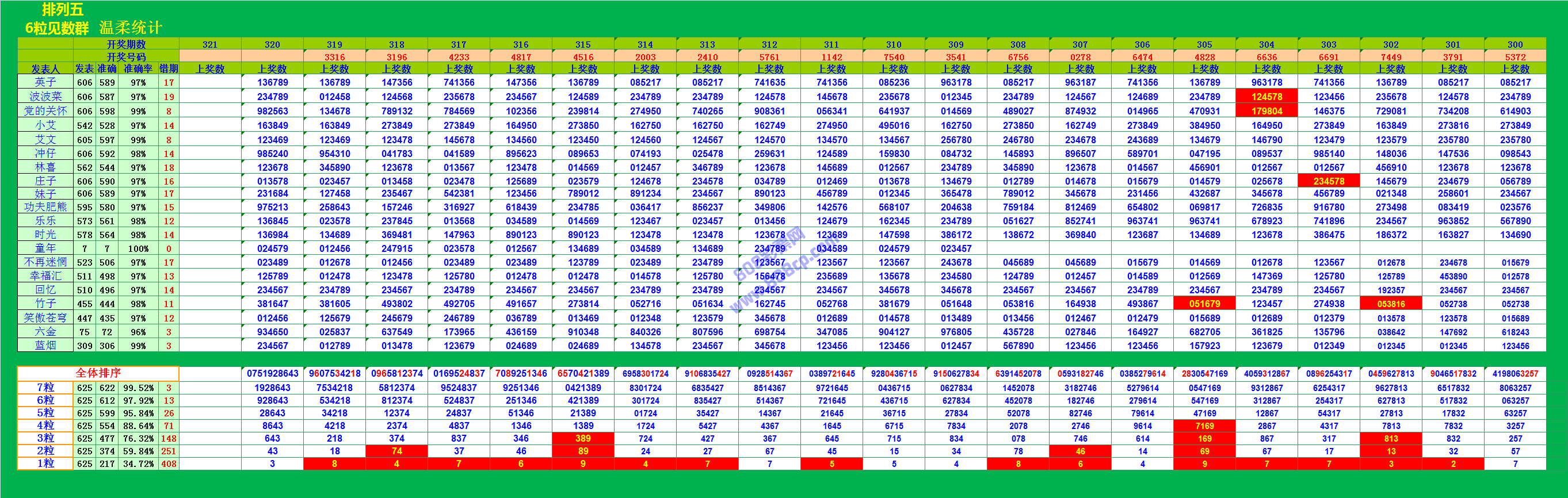Click author name 英子
Viewport: 1568px width, 498px height.
coord(45,82)
